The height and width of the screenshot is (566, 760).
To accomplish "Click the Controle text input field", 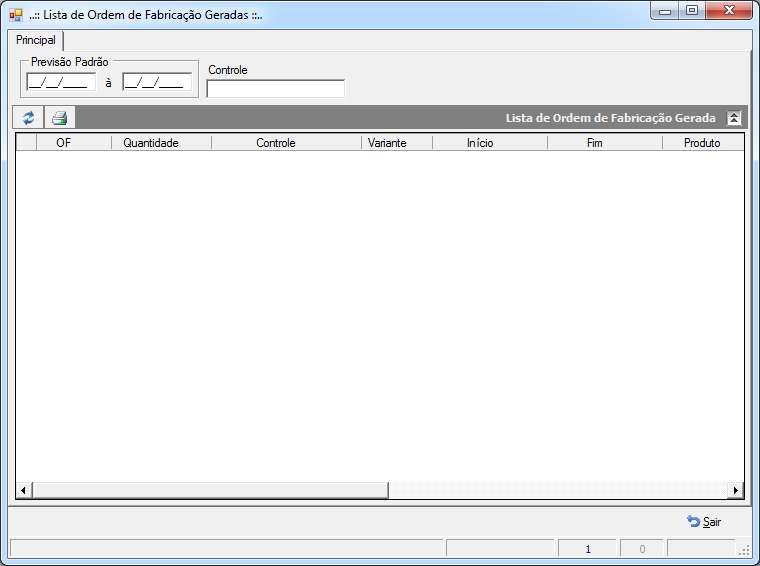I will 275,89.
